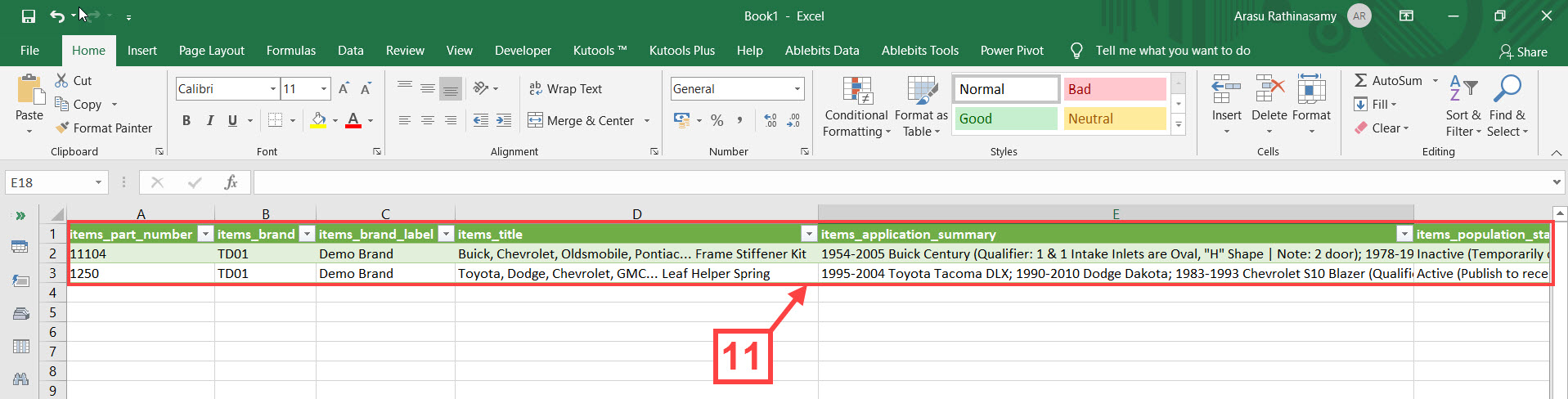Click the Paste clipboard icon
The width and height of the screenshot is (1568, 399).
pyautogui.click(x=29, y=89)
